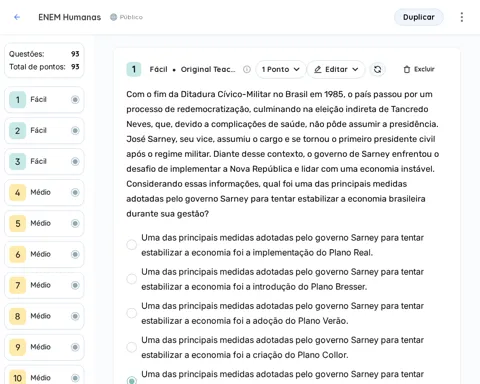Click Duplicar button
Screen dimensions: 480x384
[419, 17]
